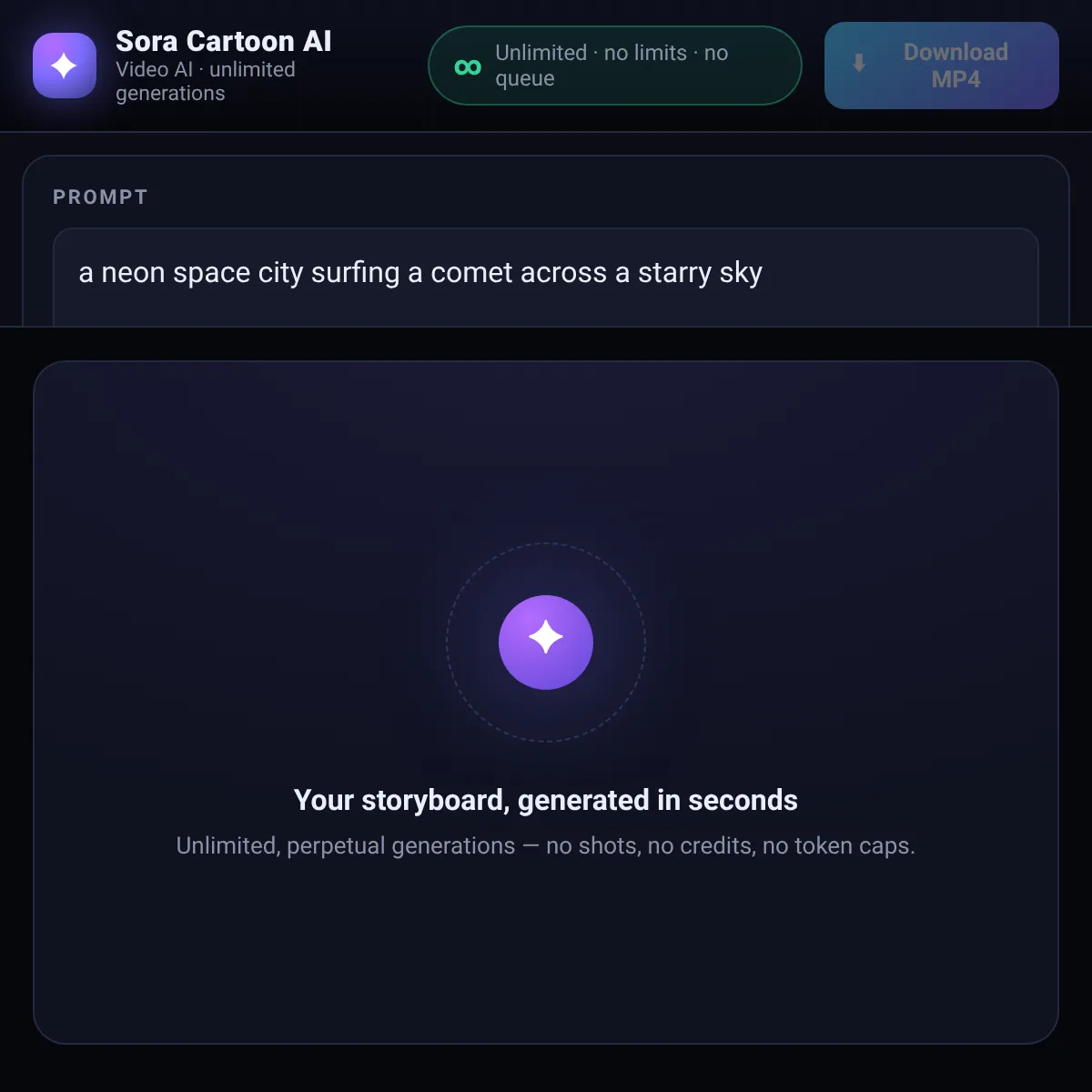The height and width of the screenshot is (1092, 1092).
Task: Click the Your storyboard generated in seconds heading
Action: coord(546,800)
